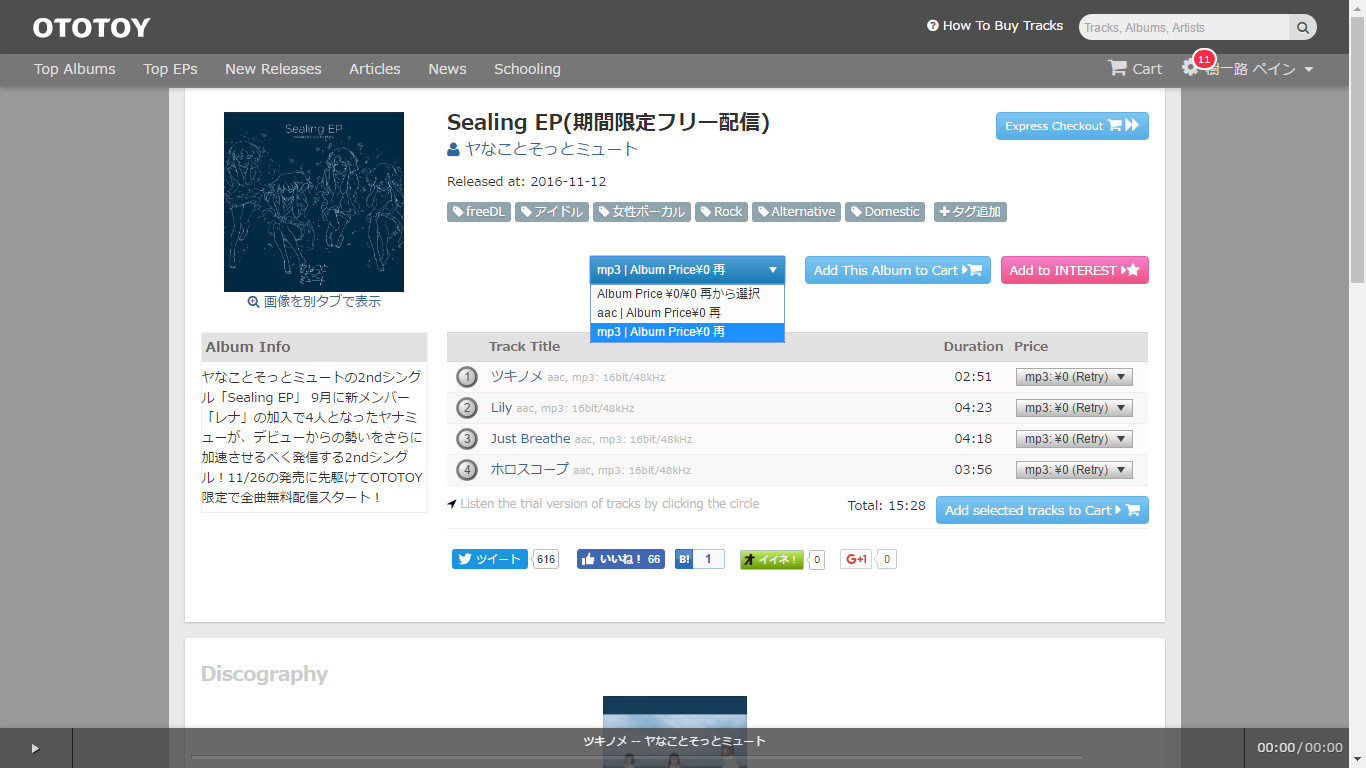Screen dimensions: 1366x768
Task: Click the Add to INTEREST button
Action: tap(1074, 270)
